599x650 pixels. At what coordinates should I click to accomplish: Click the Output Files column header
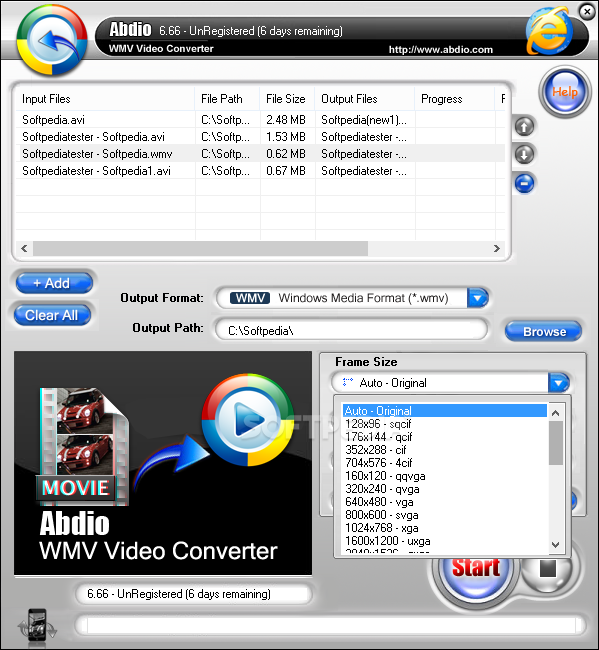point(365,99)
